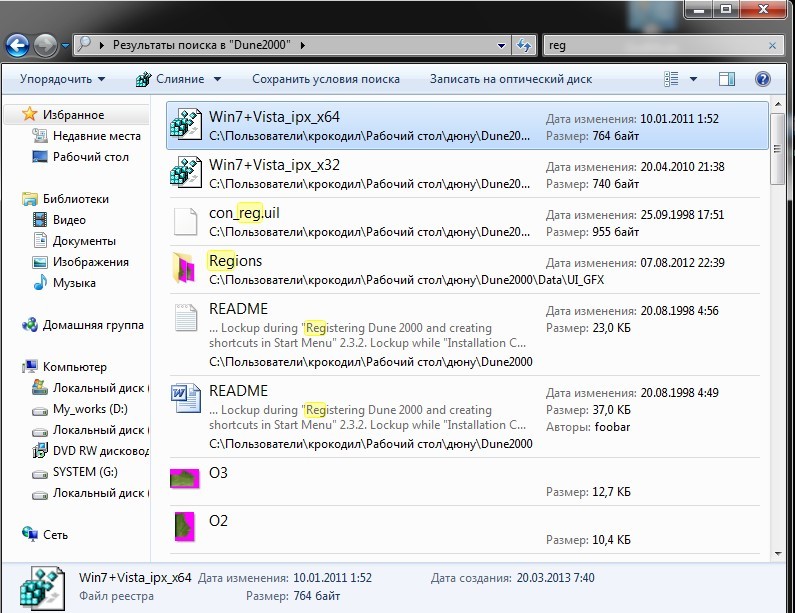
Task: Go back with the blue Back arrow
Action: (17, 46)
